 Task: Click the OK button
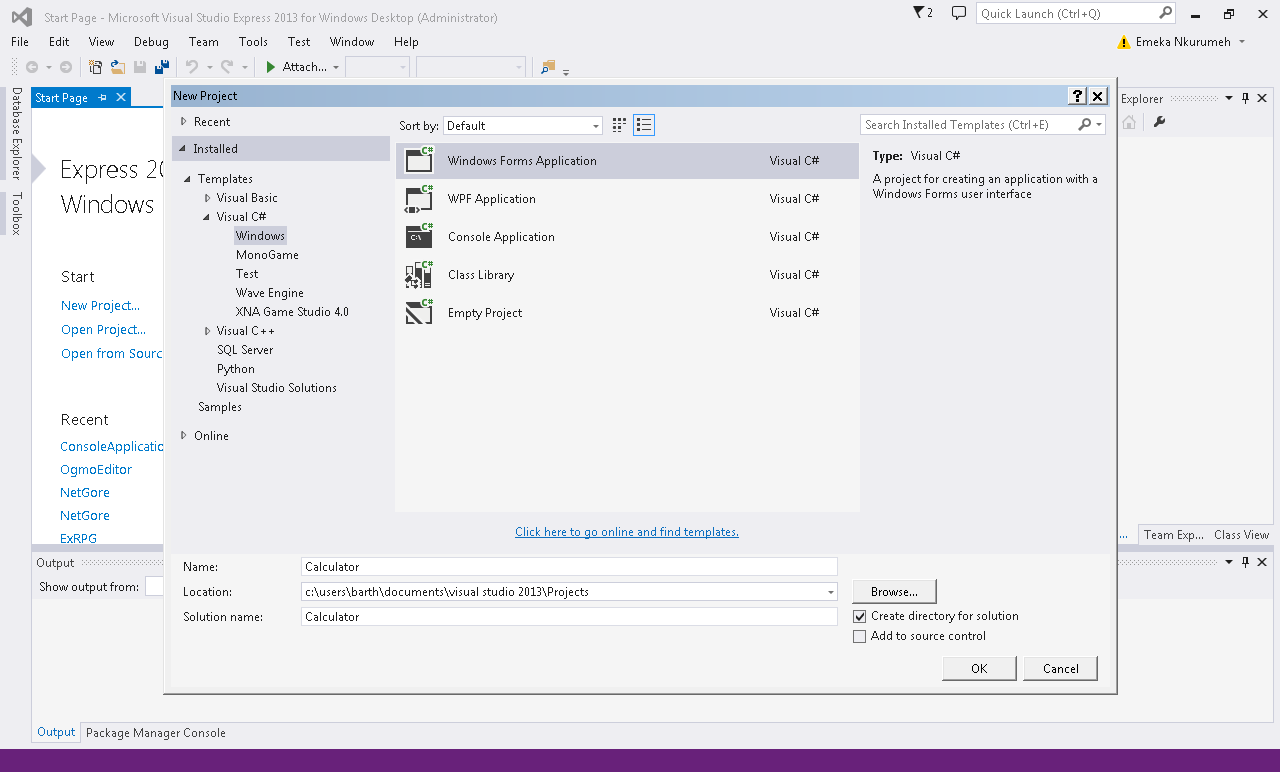979,669
